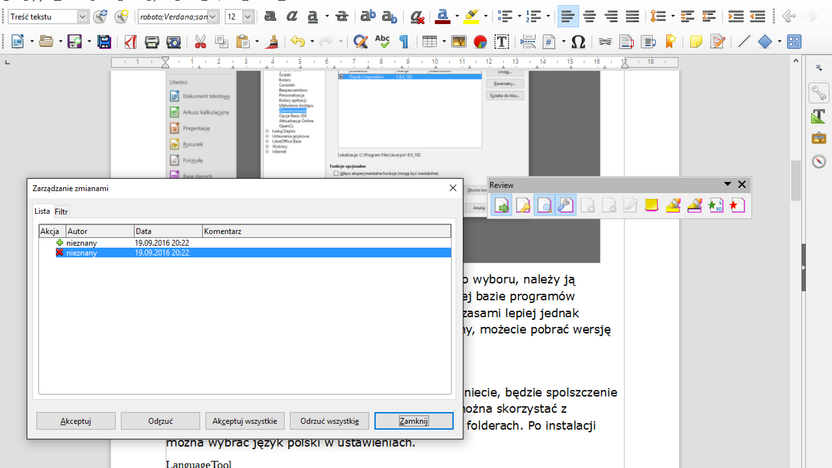This screenshot has height=468, width=832.
Task: Open Print Preview
Action: click(174, 41)
